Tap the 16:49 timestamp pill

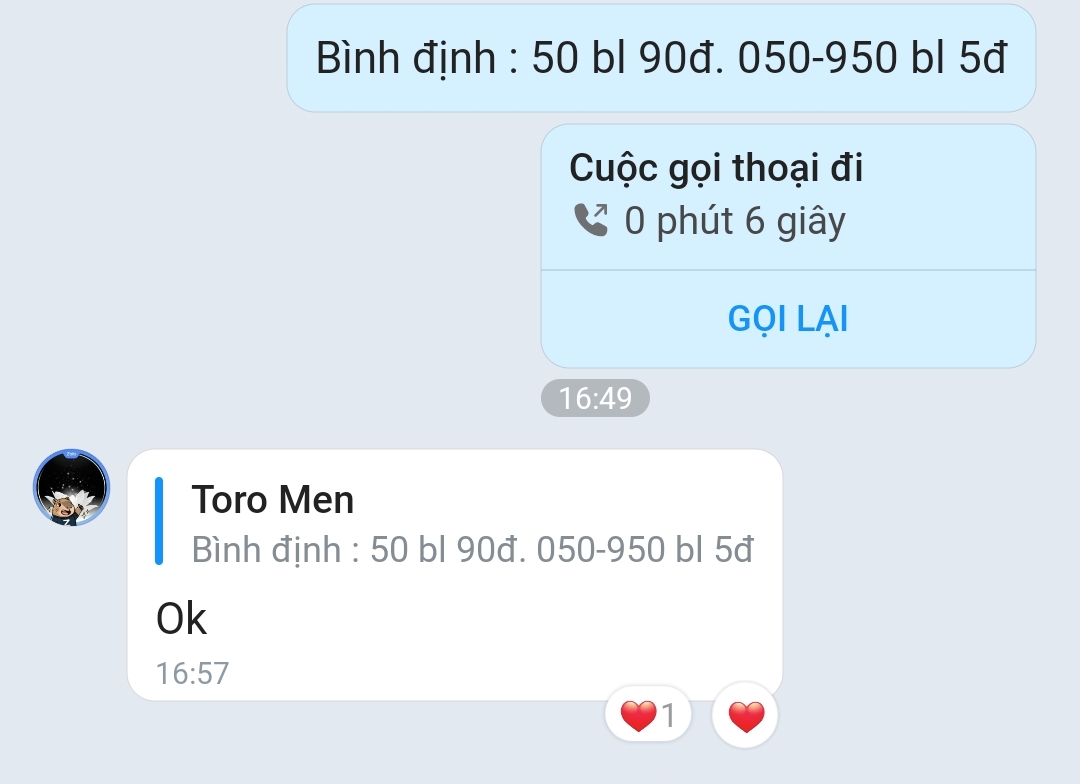tap(595, 398)
